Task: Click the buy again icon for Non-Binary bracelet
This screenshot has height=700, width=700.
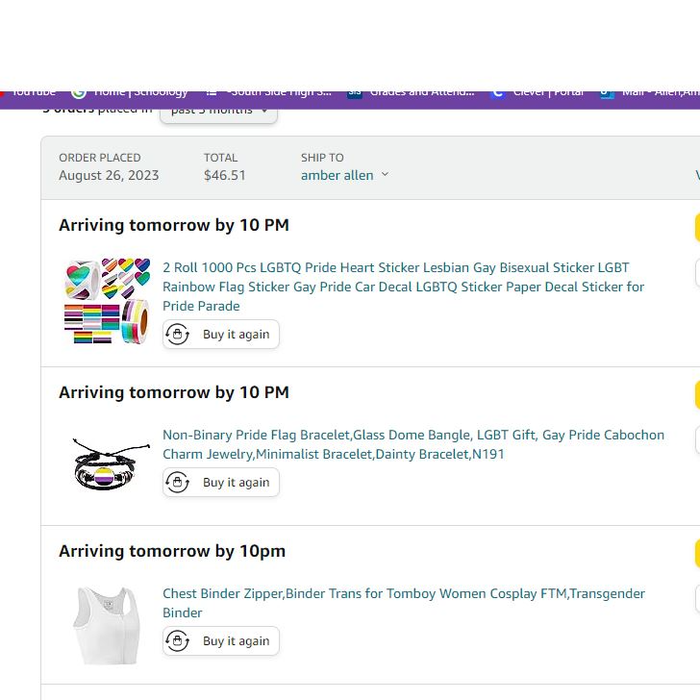Action: [178, 482]
